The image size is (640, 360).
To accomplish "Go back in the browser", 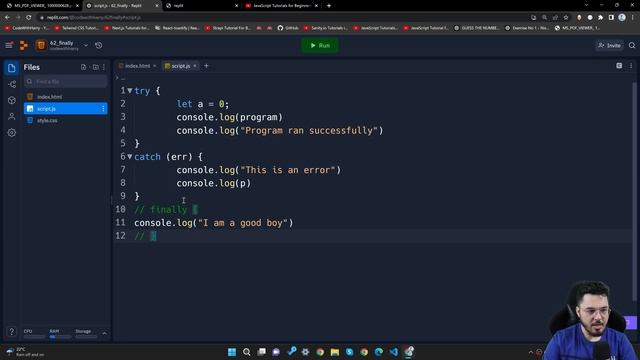I will click(x=7, y=17).
